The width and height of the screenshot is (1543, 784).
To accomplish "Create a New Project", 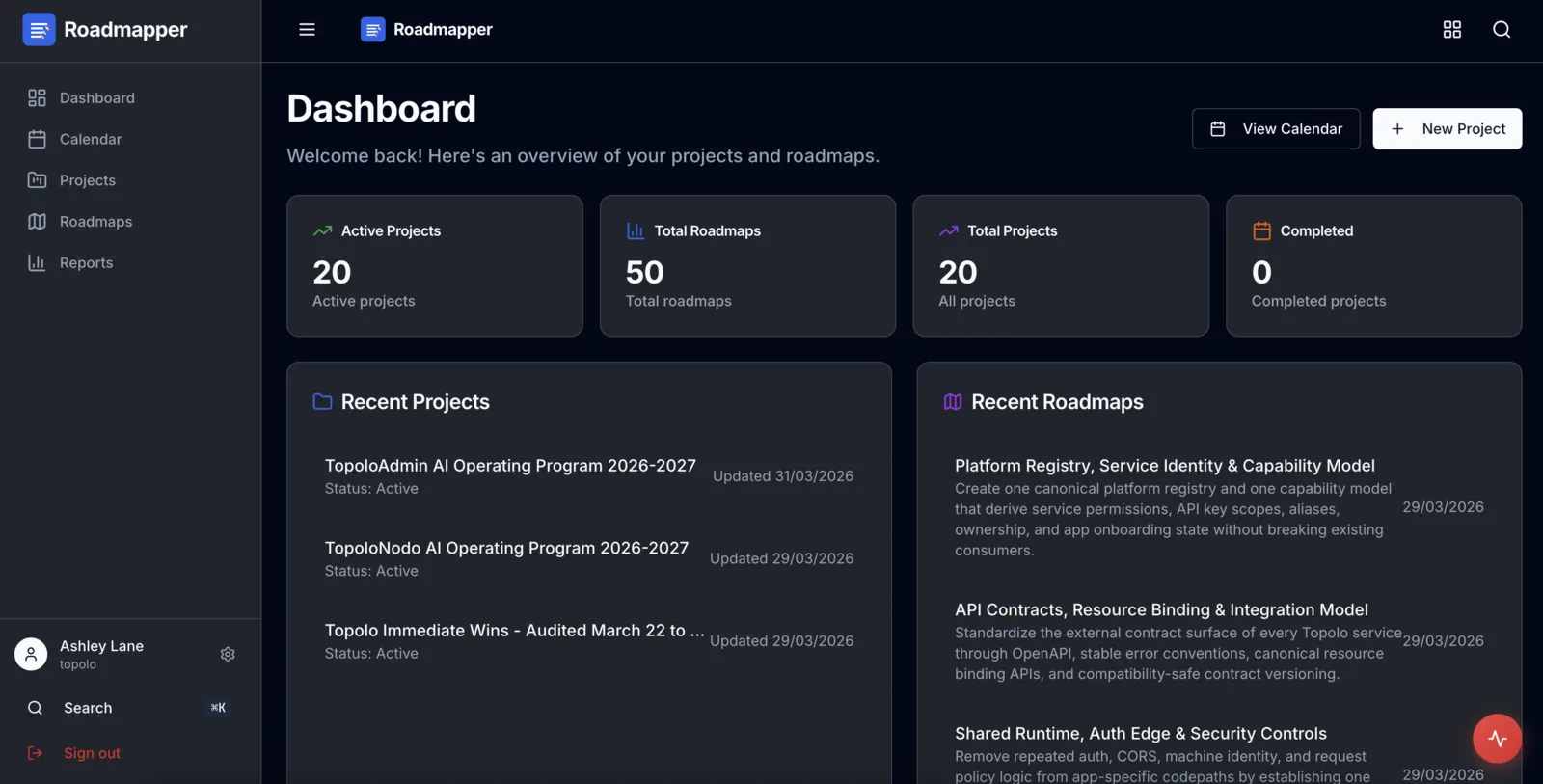I will point(1447,129).
